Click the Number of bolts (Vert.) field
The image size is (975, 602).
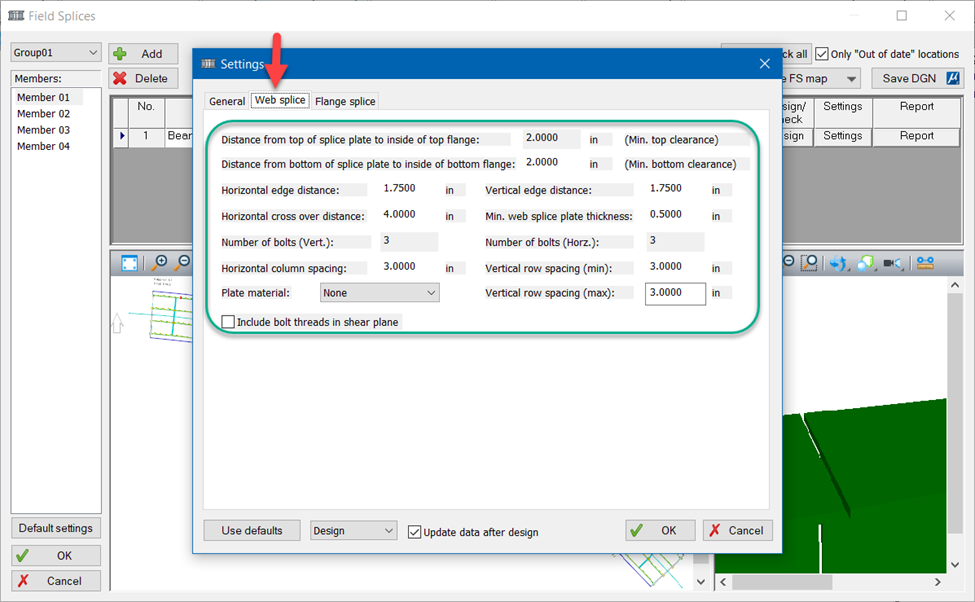click(x=409, y=241)
